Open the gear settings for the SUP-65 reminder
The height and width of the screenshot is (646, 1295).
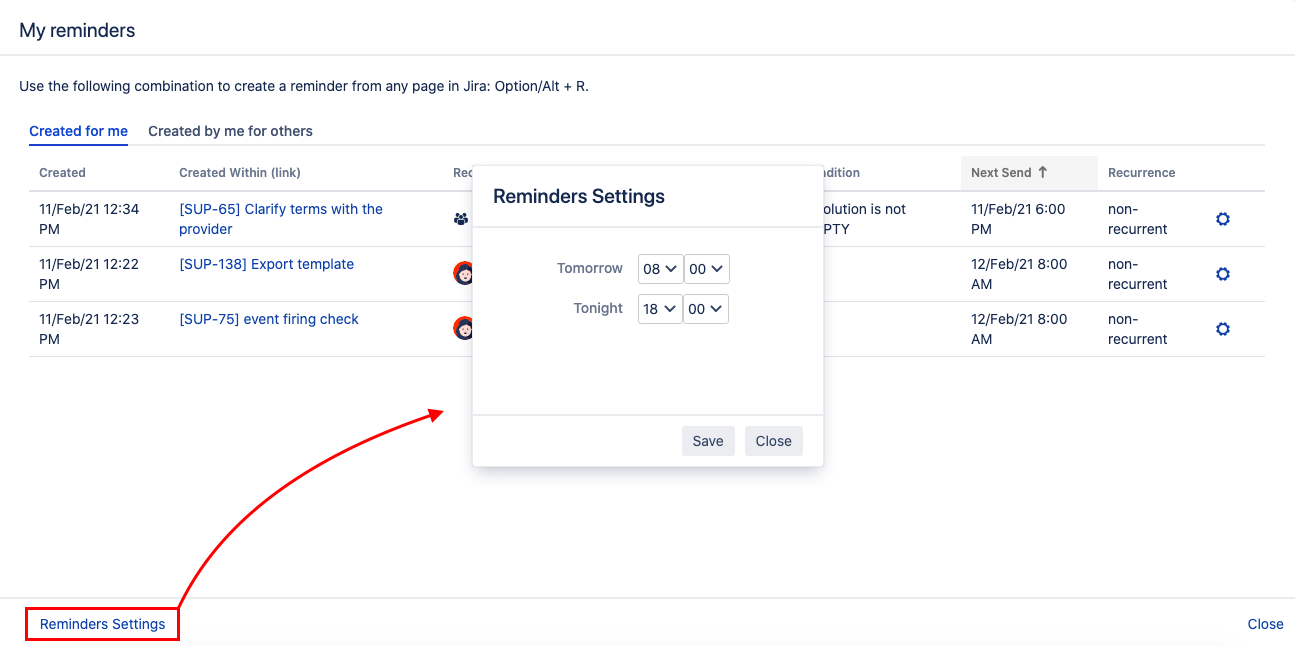1222,219
